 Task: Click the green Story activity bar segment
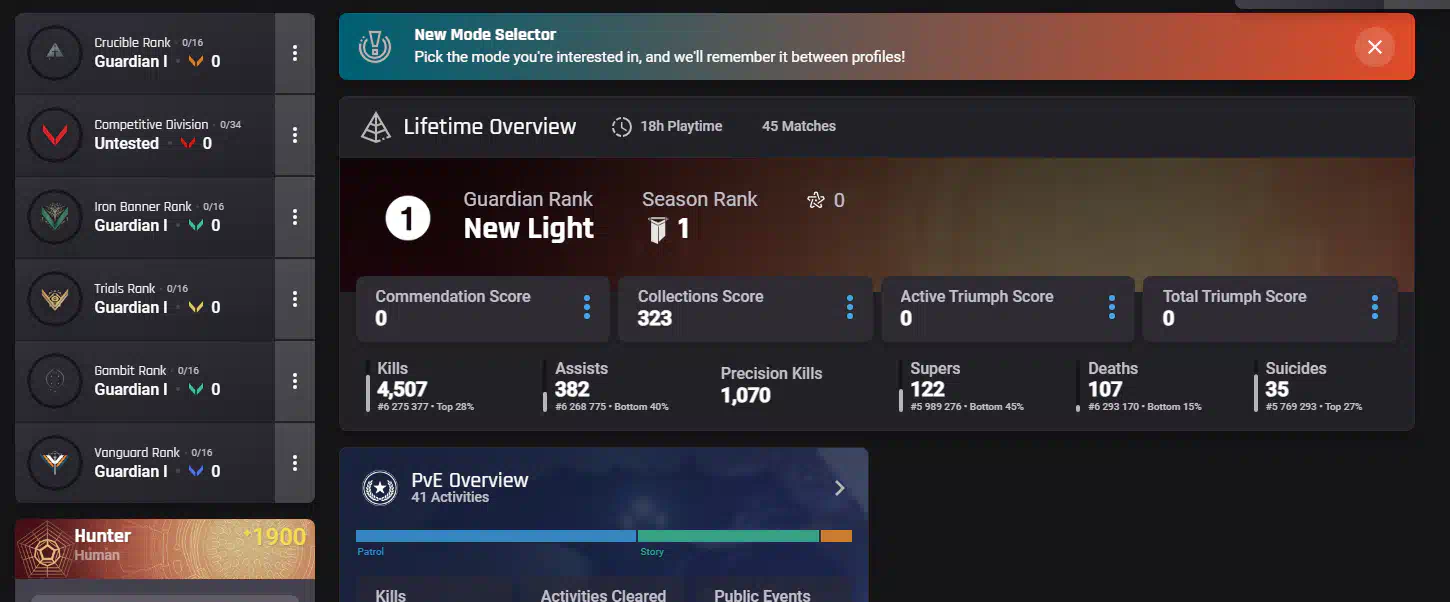[x=728, y=536]
